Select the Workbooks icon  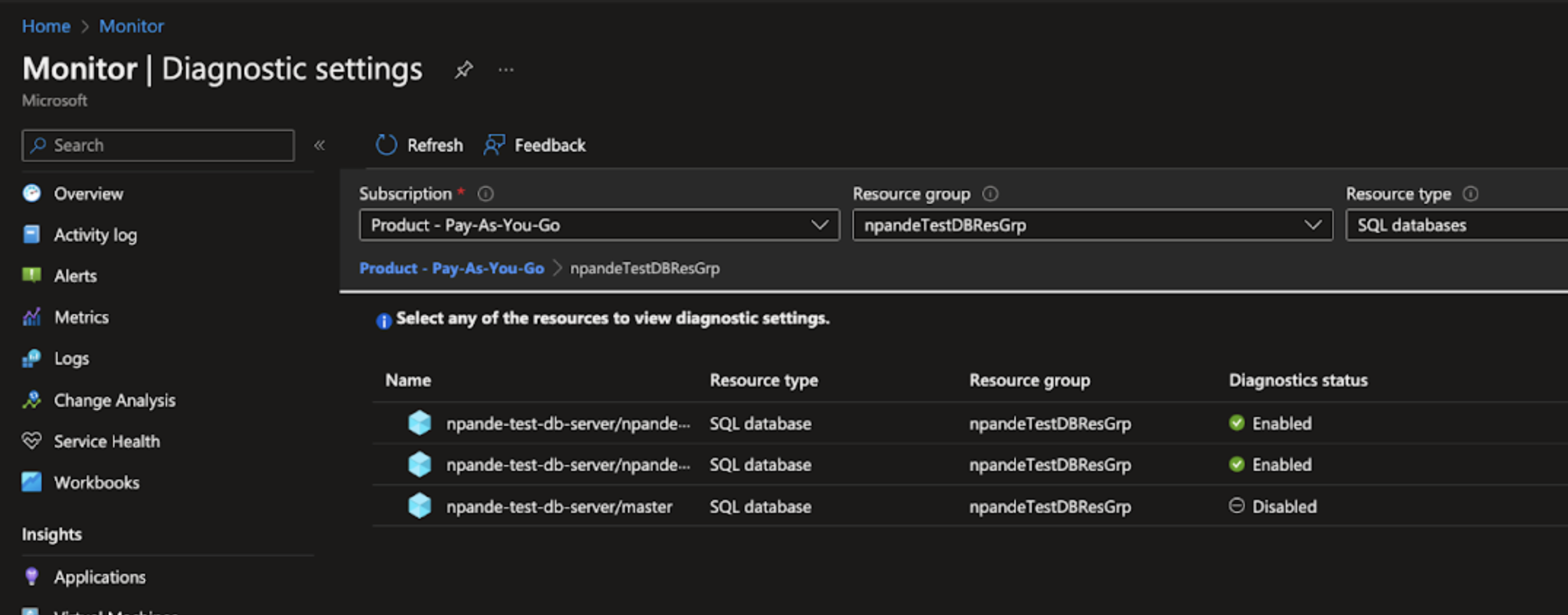(x=33, y=482)
